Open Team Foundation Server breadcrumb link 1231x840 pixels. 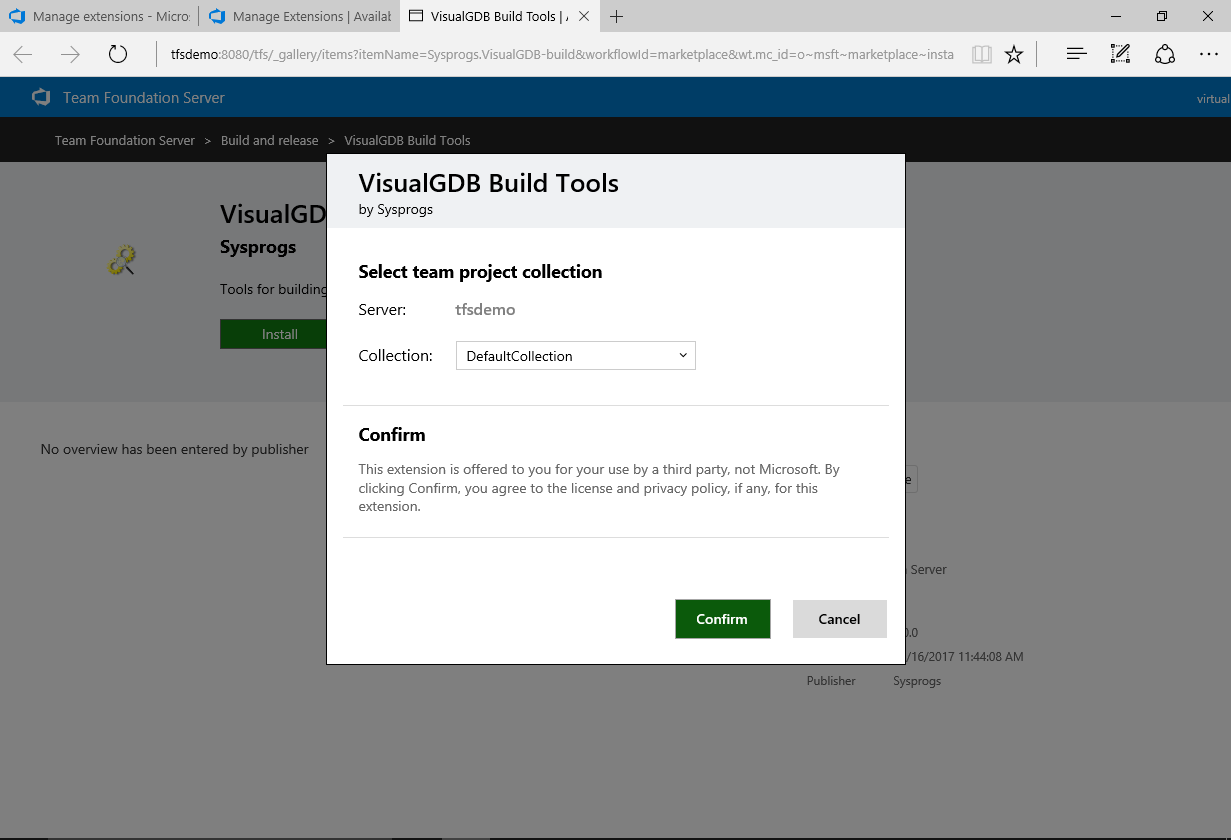[125, 140]
